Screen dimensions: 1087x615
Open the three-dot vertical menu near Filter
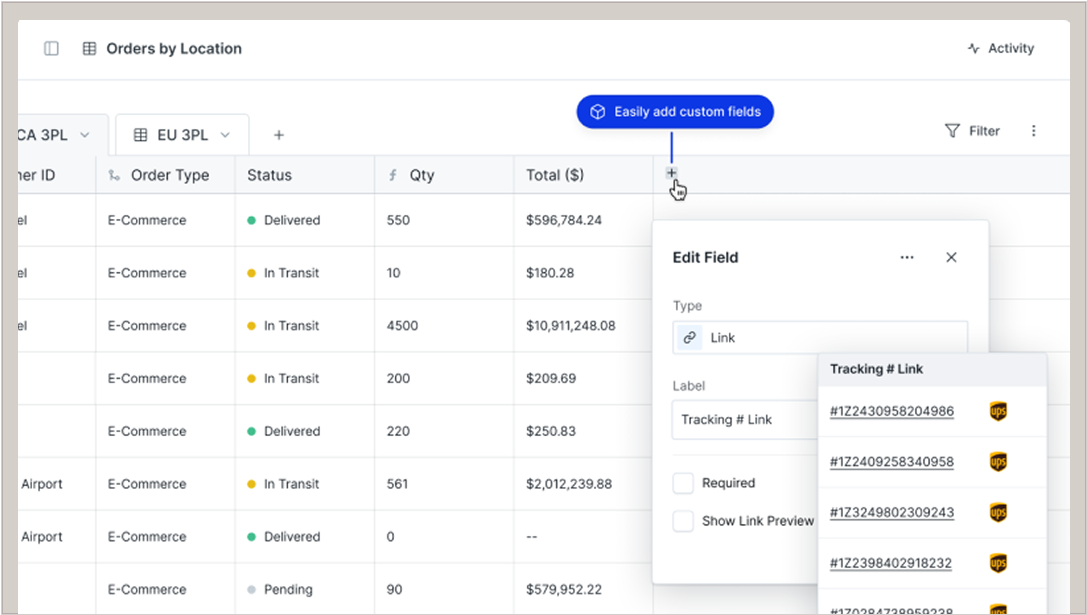pyautogui.click(x=1034, y=131)
